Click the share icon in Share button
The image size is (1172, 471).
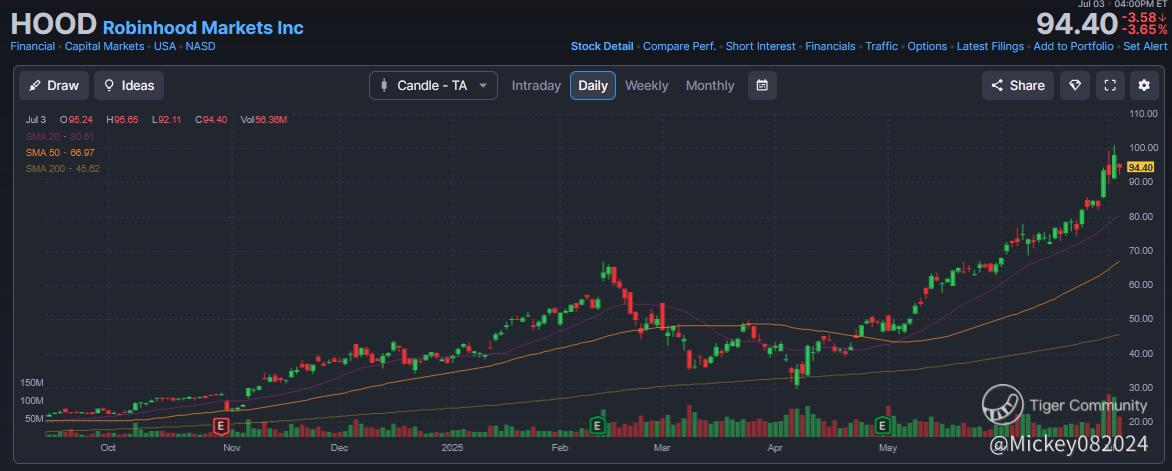coord(997,85)
